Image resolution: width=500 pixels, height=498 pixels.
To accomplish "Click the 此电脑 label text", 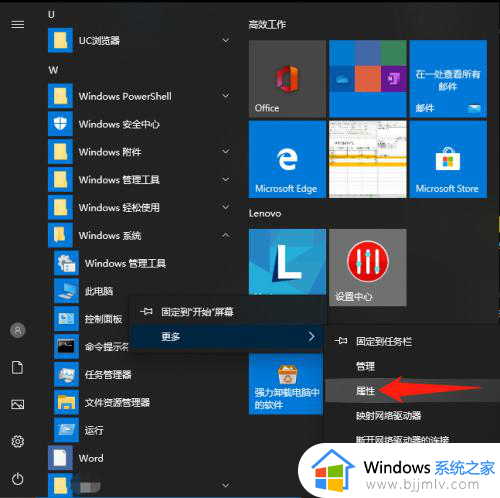I will point(99,291).
